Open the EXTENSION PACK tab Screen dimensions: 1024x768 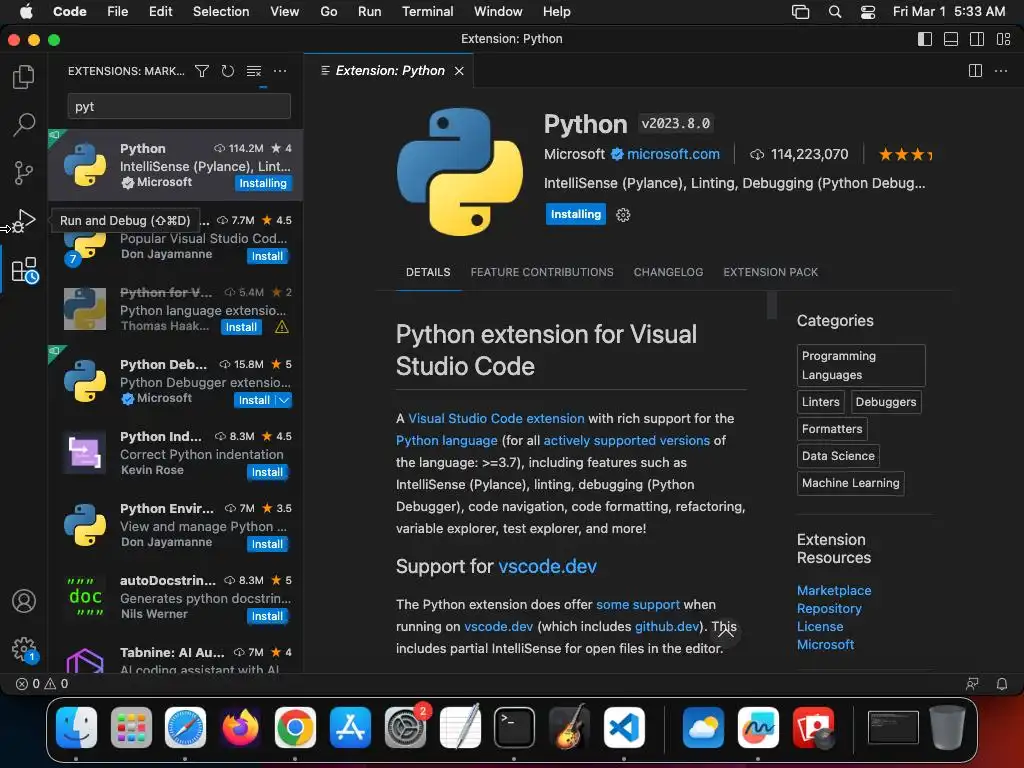click(770, 272)
